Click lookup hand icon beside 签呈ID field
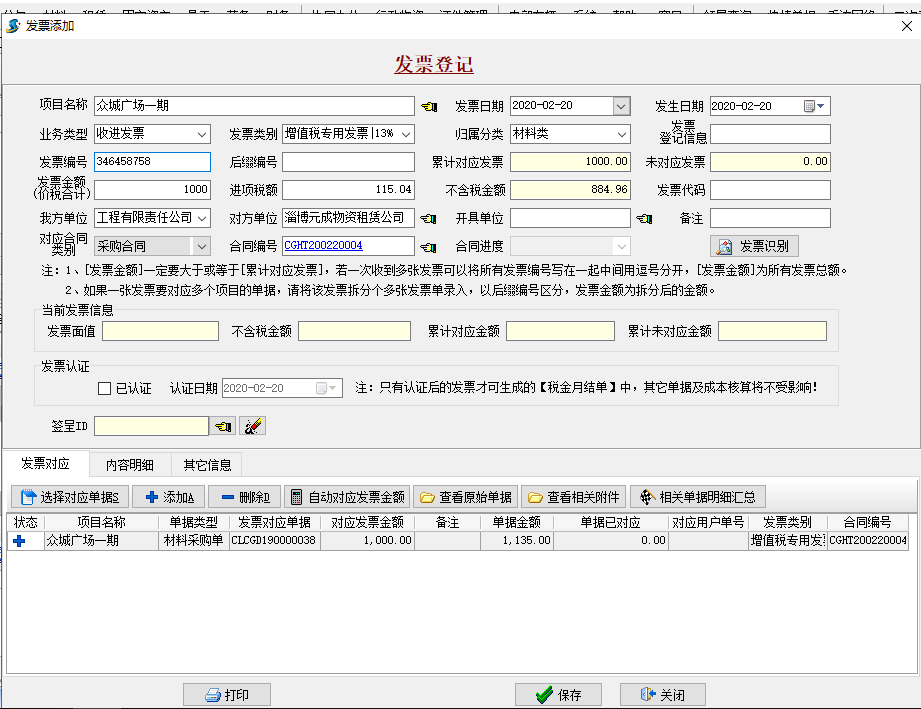Image resolution: width=921 pixels, height=709 pixels. (224, 426)
